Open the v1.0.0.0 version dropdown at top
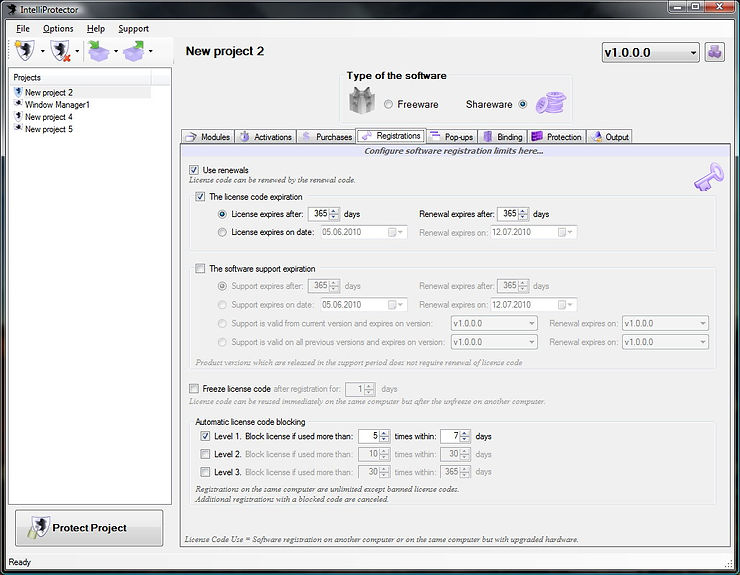This screenshot has height=575, width=740. click(x=650, y=52)
